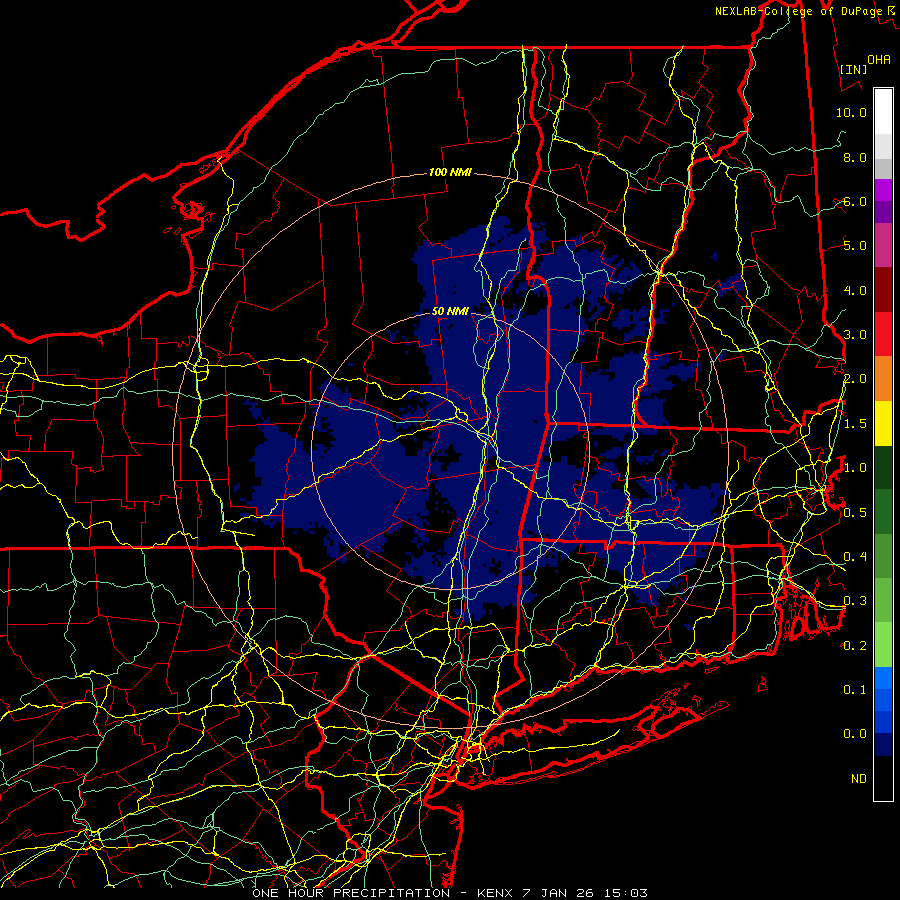
Task: Select the 0.2 legend value
Action: tap(855, 646)
